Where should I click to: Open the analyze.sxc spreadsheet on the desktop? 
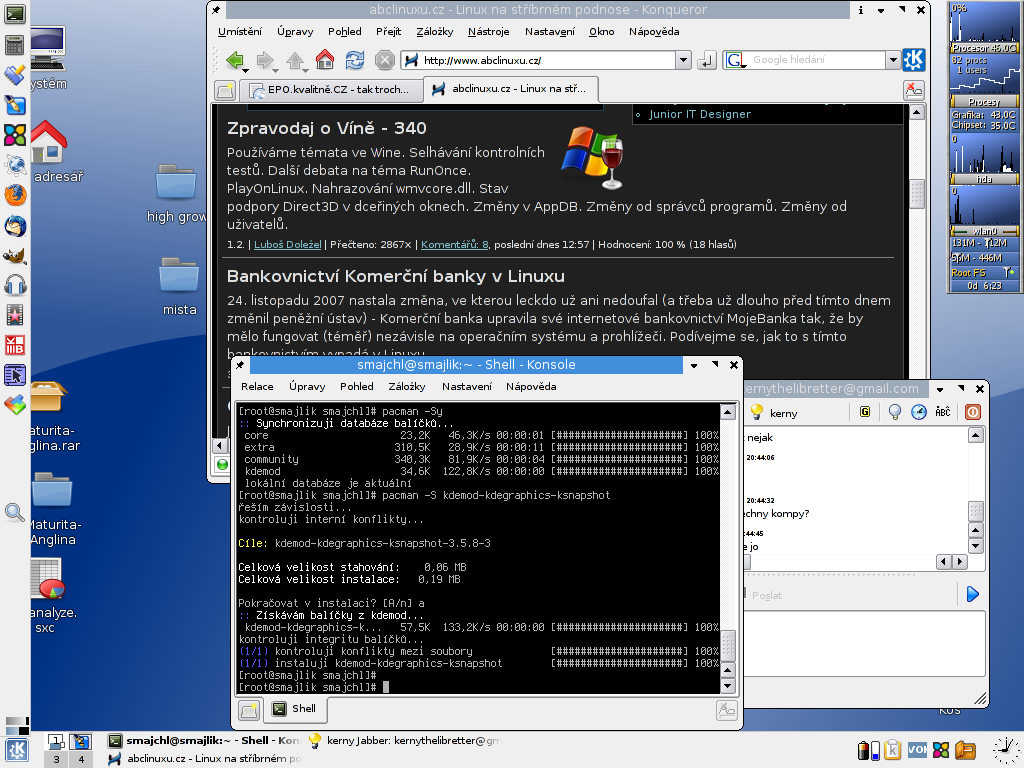(x=52, y=596)
